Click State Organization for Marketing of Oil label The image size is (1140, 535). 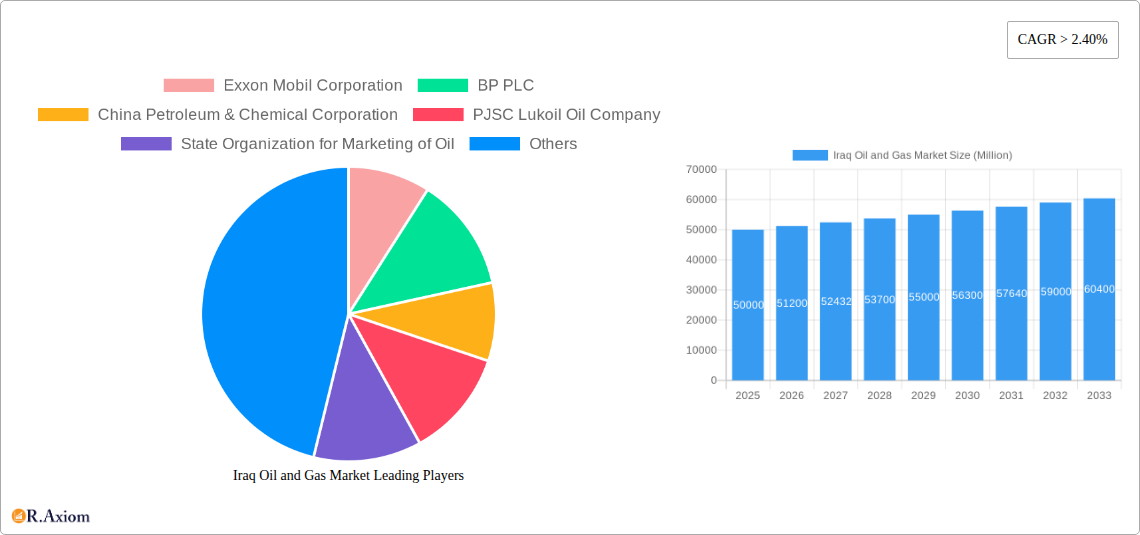coord(318,143)
